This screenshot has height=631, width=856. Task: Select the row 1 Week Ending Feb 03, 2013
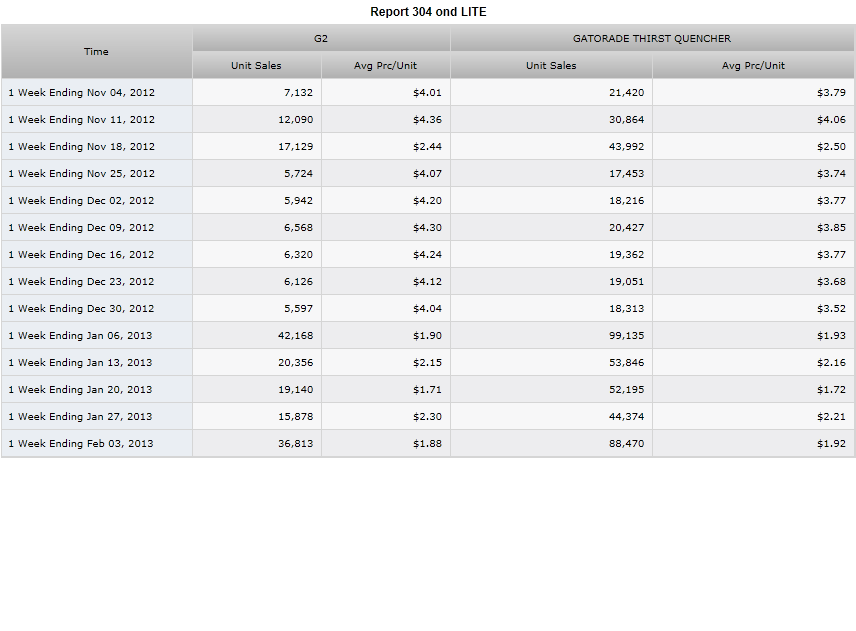428,443
